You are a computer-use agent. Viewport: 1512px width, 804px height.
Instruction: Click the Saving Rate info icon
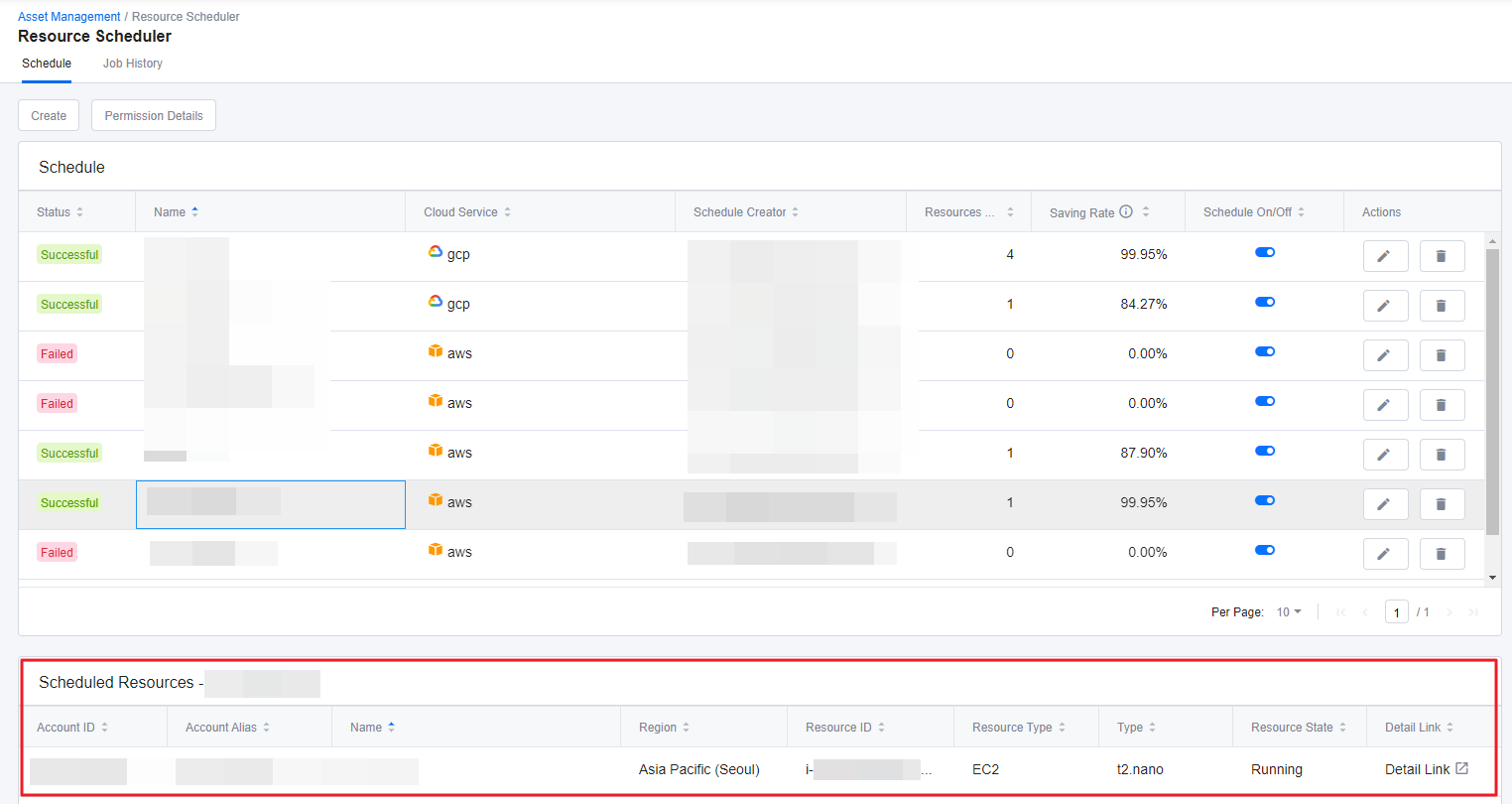coord(1126,211)
